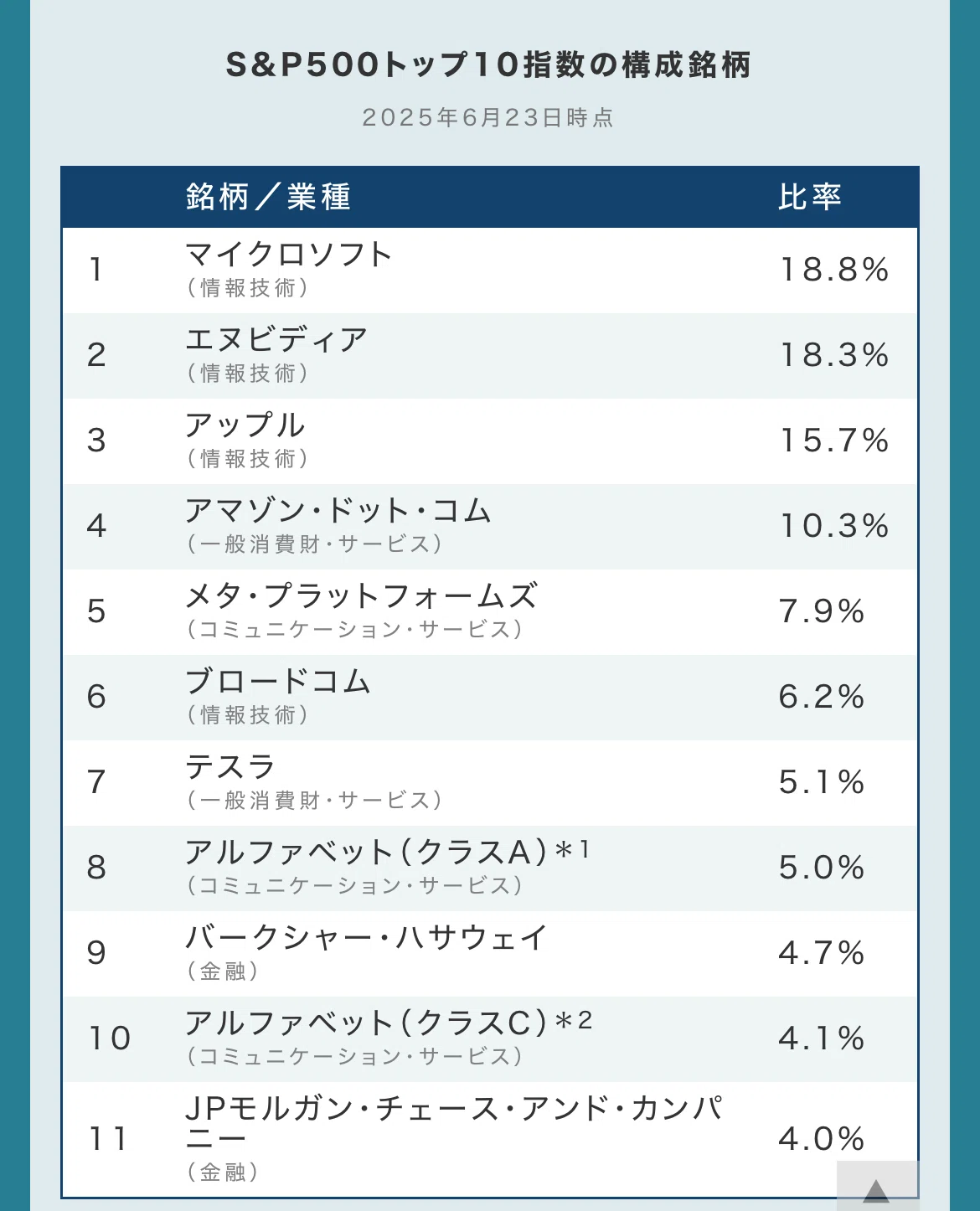
Task: Click the アマゾン・ドット・コム entry
Action: 338,510
